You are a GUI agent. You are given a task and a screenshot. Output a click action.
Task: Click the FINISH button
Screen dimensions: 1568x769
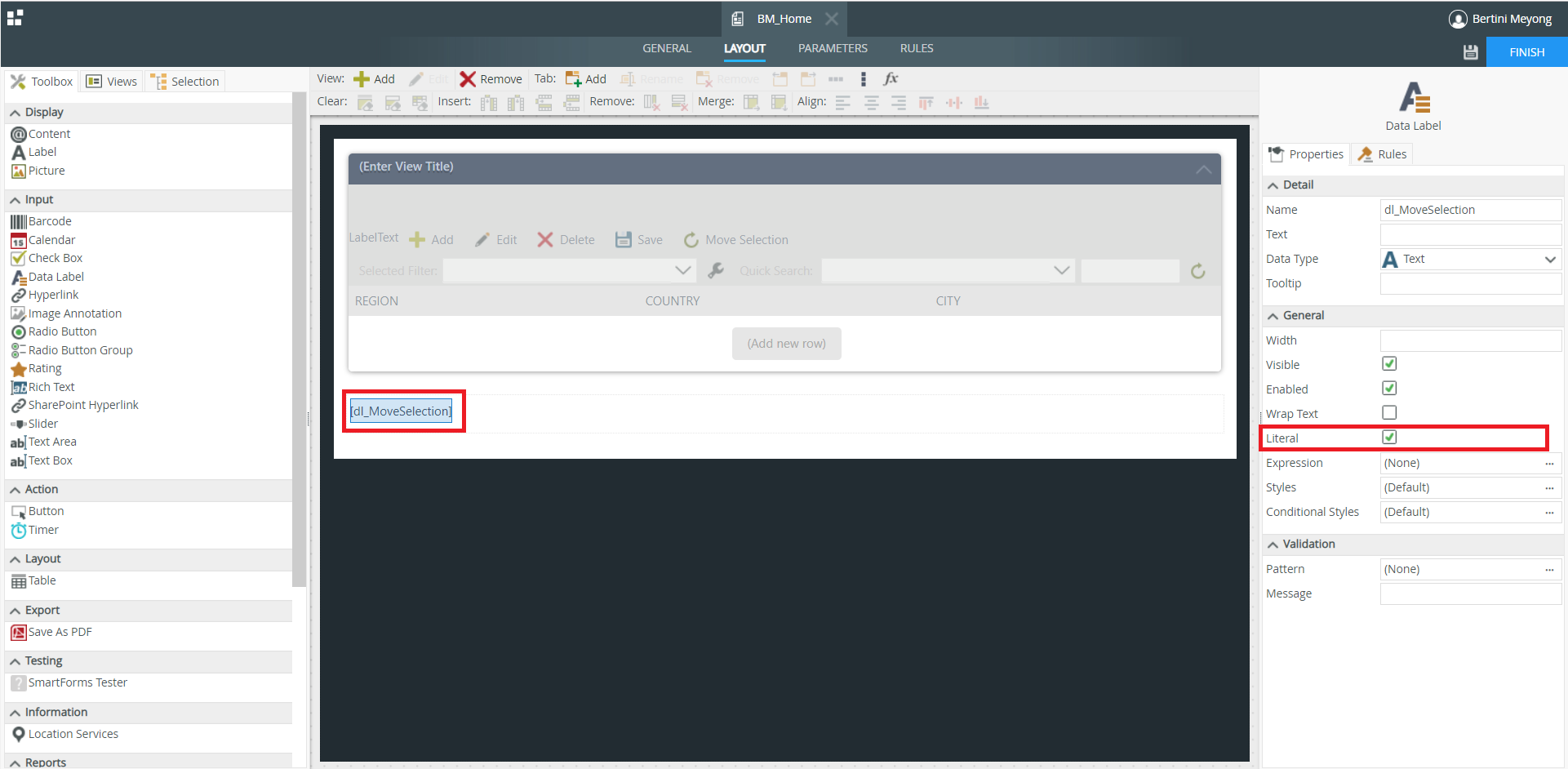1526,52
